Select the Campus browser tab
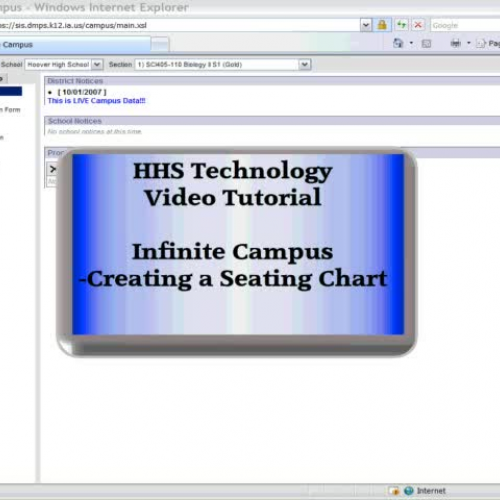This screenshot has height=500, width=500. coord(75,45)
